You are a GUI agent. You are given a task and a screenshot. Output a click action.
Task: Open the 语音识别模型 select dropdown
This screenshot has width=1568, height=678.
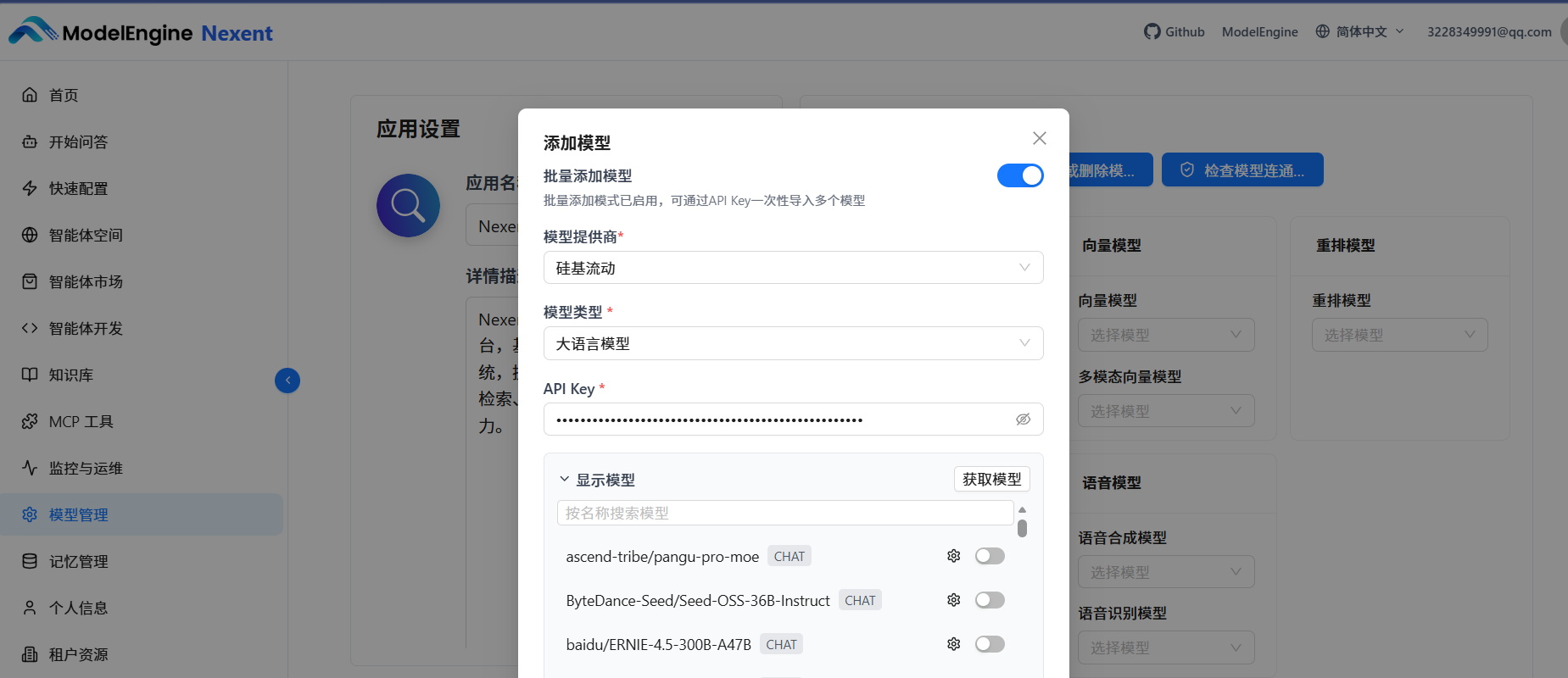click(x=1166, y=647)
